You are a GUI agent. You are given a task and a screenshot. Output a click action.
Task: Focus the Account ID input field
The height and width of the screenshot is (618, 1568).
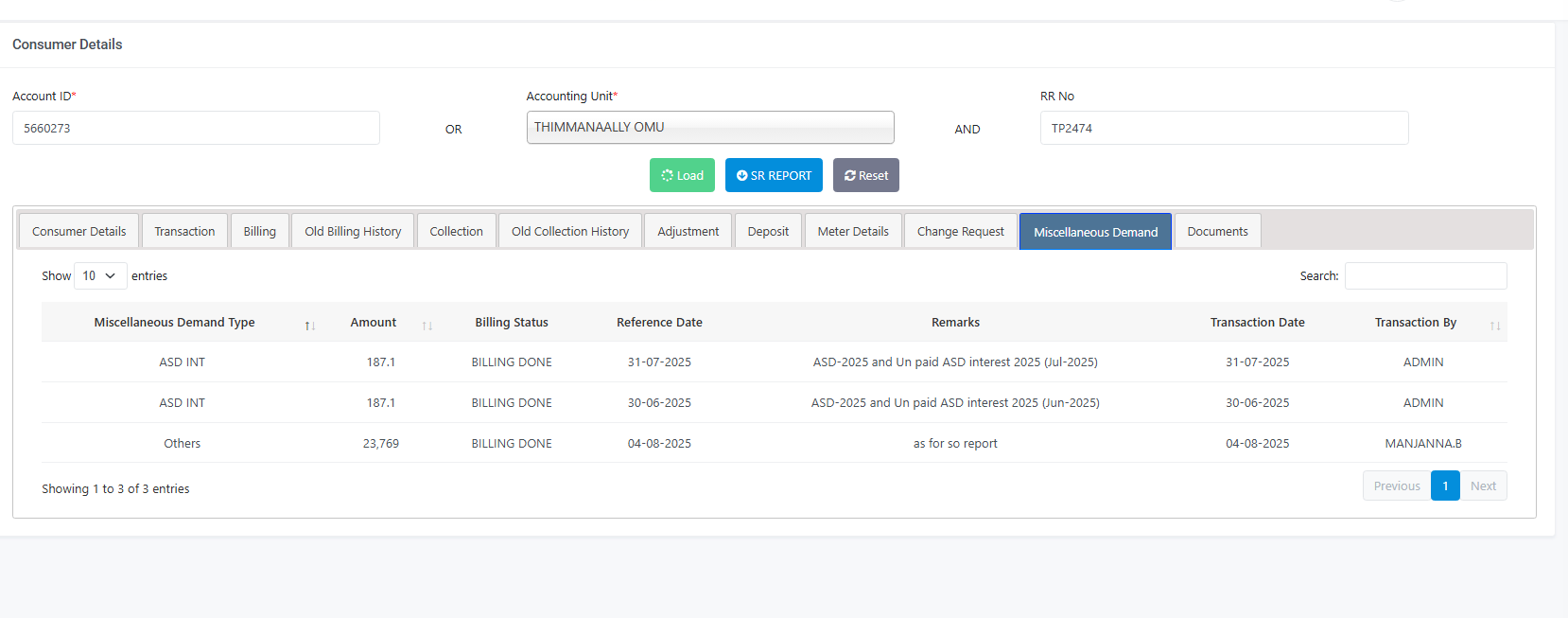tap(196, 128)
